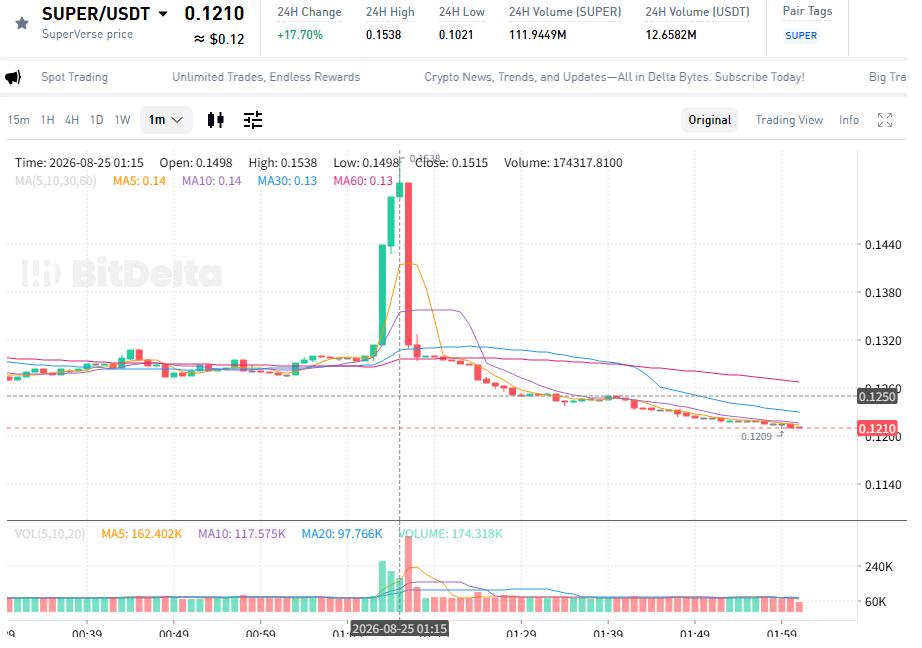Click the SUPER pair tag
Image resolution: width=922 pixels, height=648 pixels.
click(x=801, y=35)
